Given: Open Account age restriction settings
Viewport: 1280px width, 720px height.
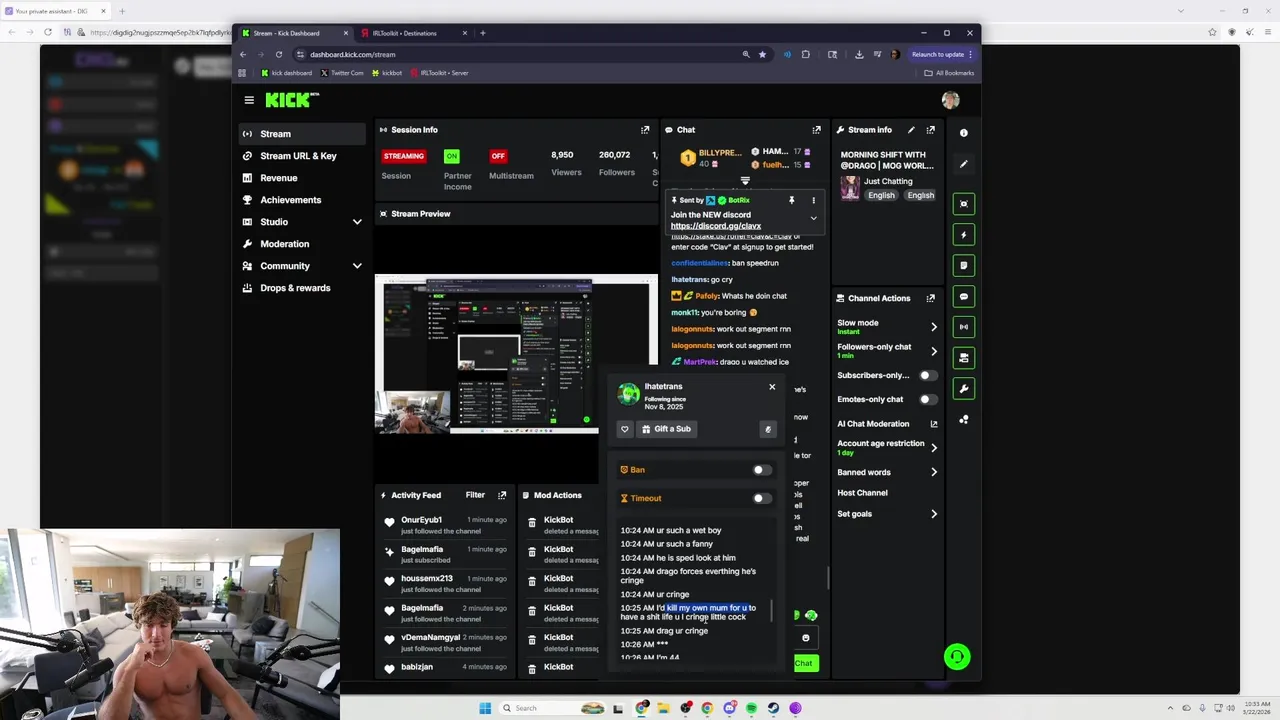Looking at the screenshot, I should (x=887, y=447).
